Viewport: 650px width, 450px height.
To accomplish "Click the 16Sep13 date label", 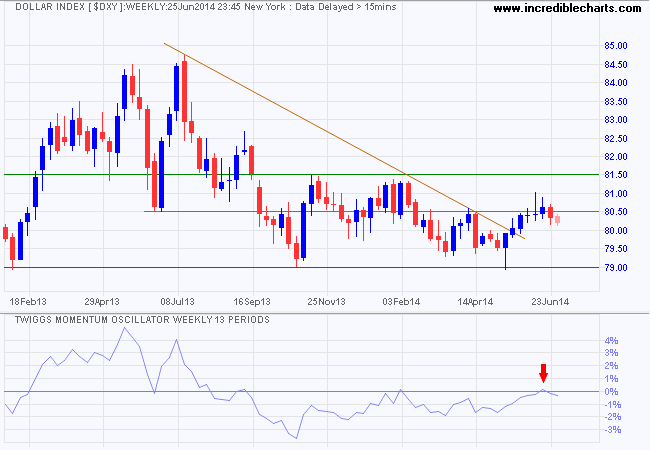I will [x=252, y=302].
